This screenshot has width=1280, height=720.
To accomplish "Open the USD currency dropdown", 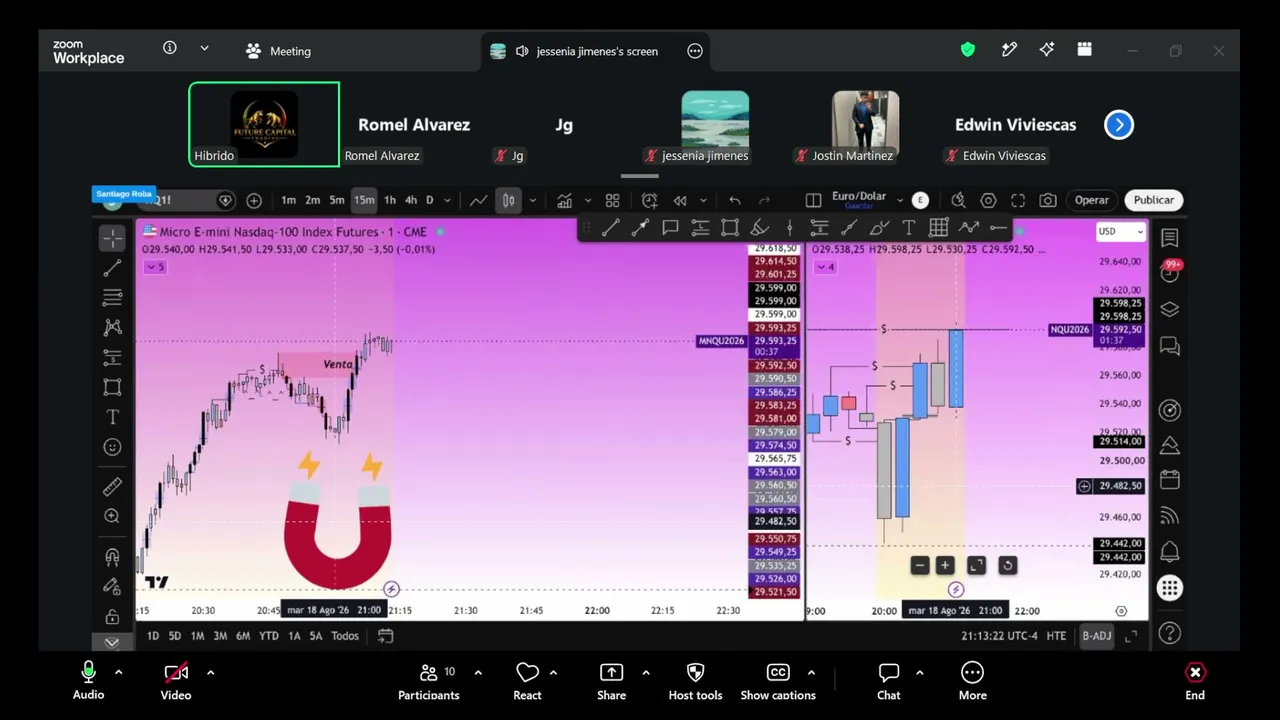I will 1120,232.
